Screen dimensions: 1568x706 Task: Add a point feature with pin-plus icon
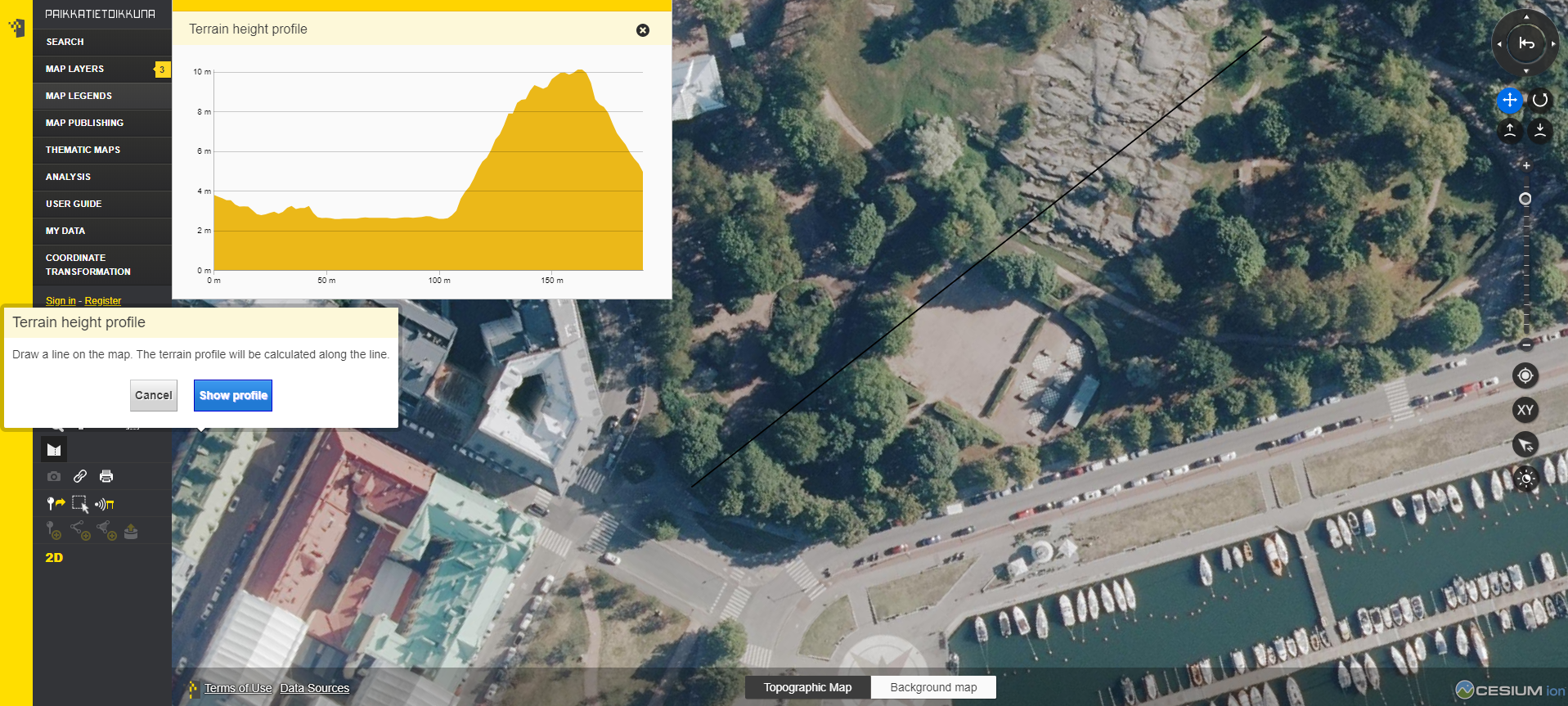pos(54,531)
